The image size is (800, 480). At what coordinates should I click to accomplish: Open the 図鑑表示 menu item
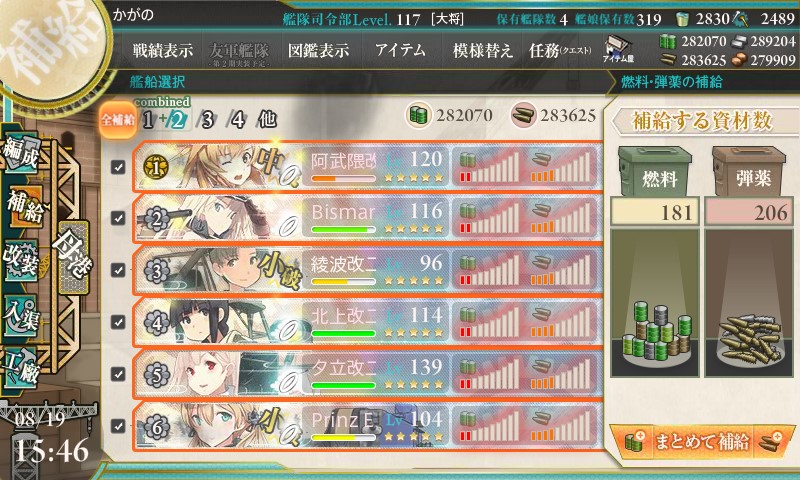[318, 50]
